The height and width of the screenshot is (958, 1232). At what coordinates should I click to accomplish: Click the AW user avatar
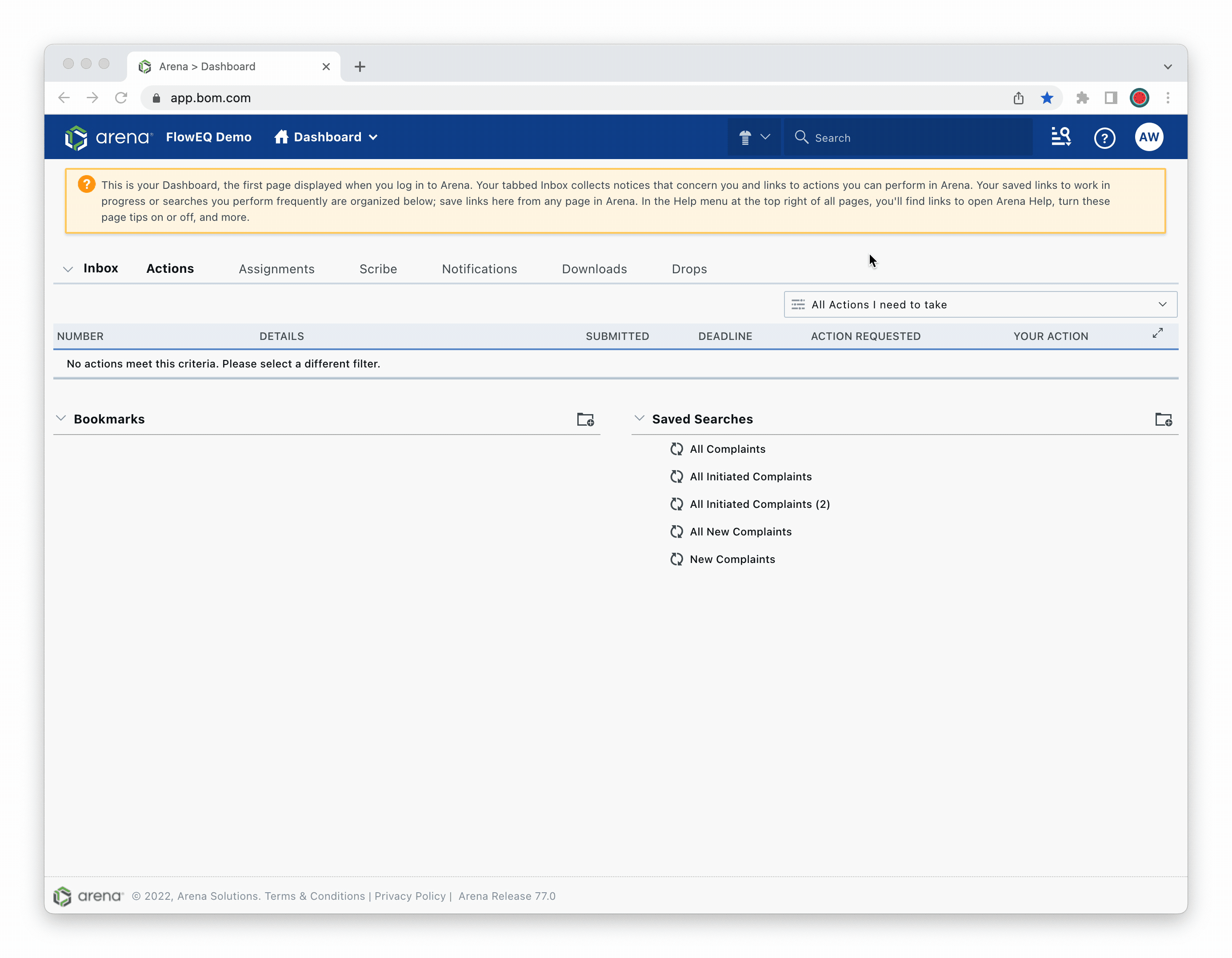click(1150, 137)
